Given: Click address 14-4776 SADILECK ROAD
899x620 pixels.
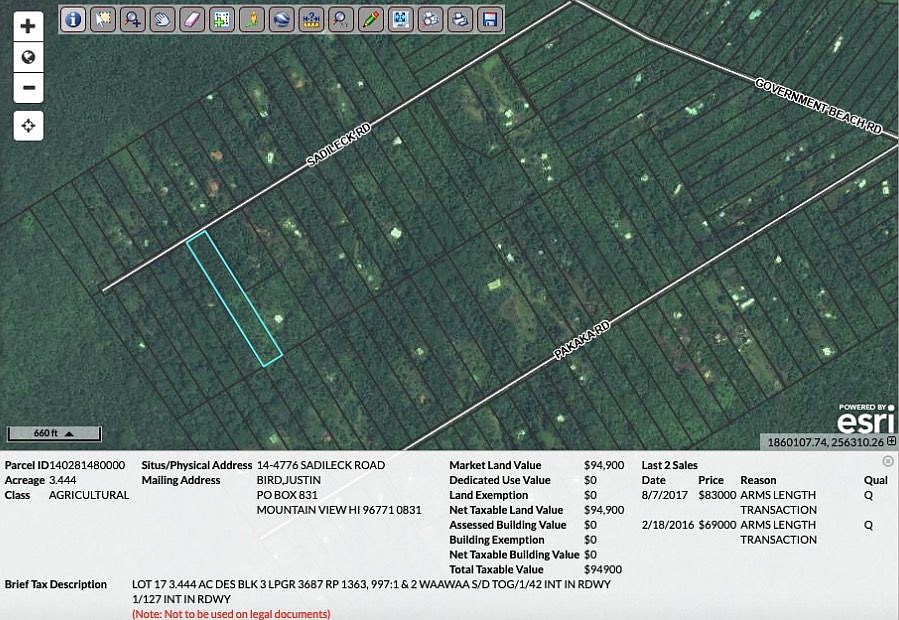Looking at the screenshot, I should coord(320,465).
